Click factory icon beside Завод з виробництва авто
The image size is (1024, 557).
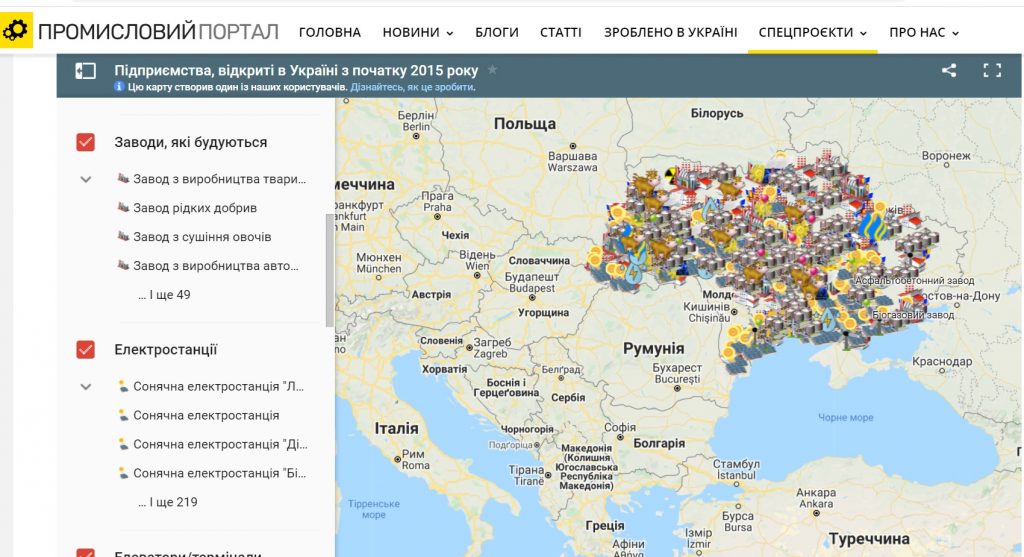123,264
